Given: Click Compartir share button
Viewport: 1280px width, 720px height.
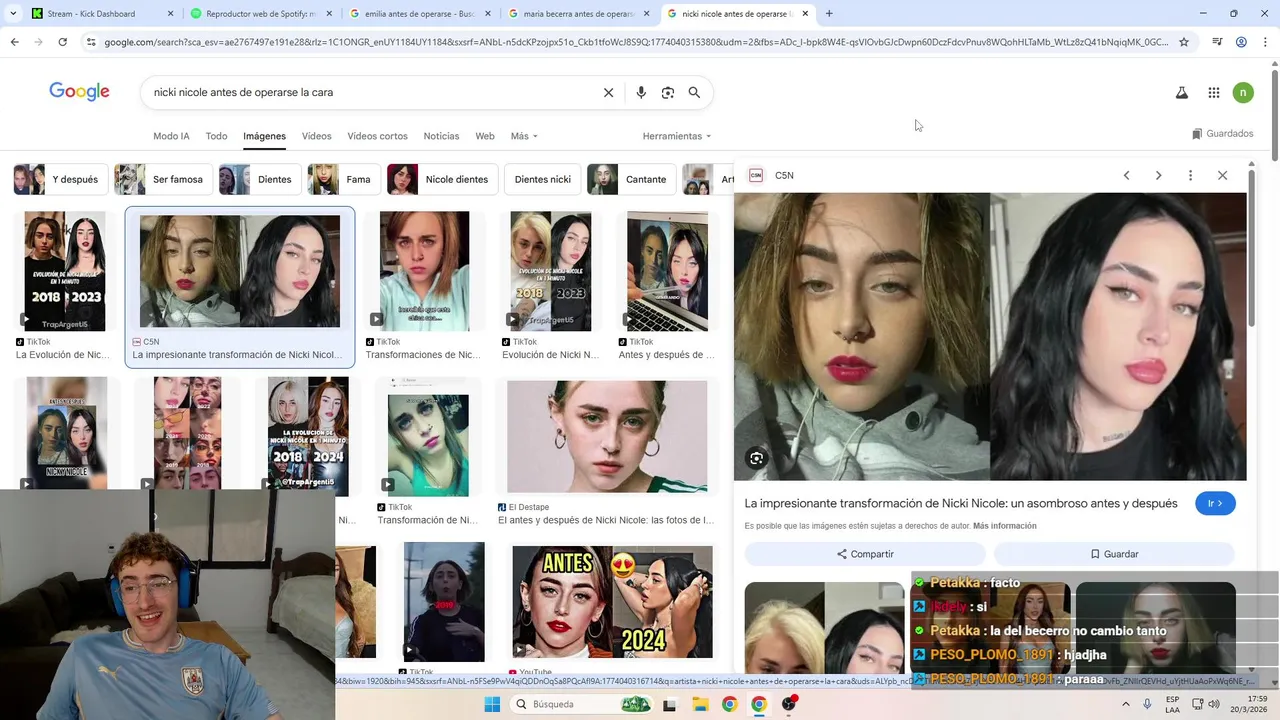Looking at the screenshot, I should point(865,554).
